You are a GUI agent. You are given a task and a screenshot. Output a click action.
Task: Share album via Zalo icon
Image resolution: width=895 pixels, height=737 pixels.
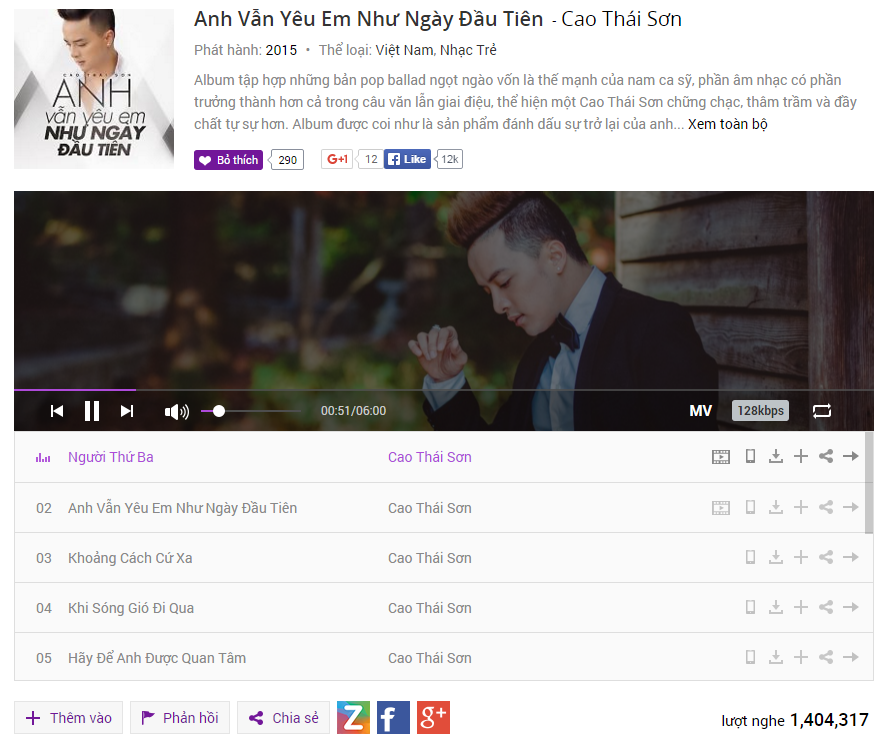click(353, 718)
